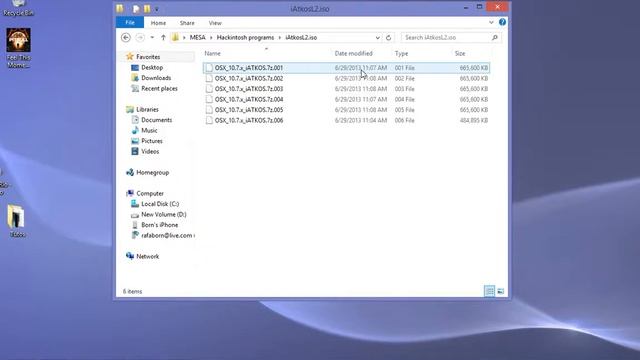Minimize the iAtkosL2.iso window

click(466, 7)
